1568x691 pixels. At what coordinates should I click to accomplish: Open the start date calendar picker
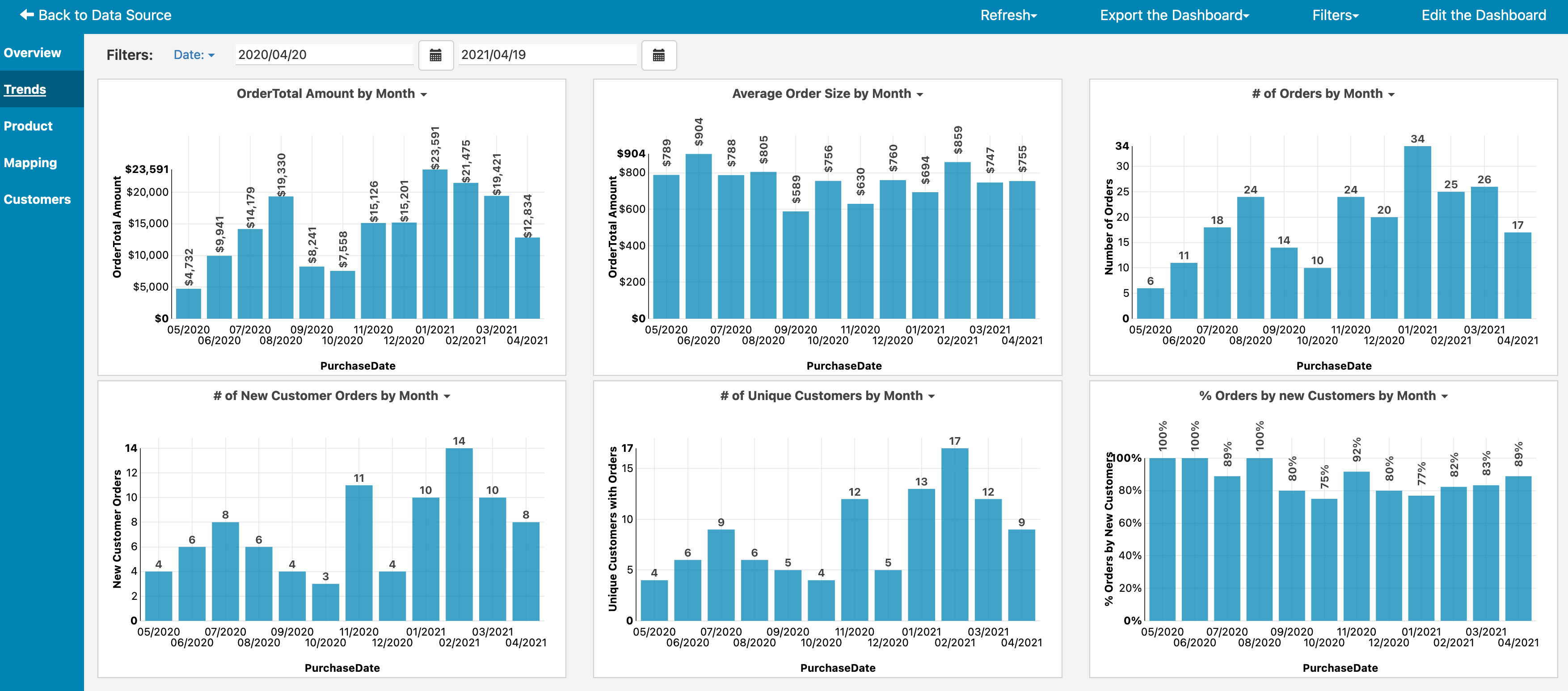pyautogui.click(x=435, y=55)
